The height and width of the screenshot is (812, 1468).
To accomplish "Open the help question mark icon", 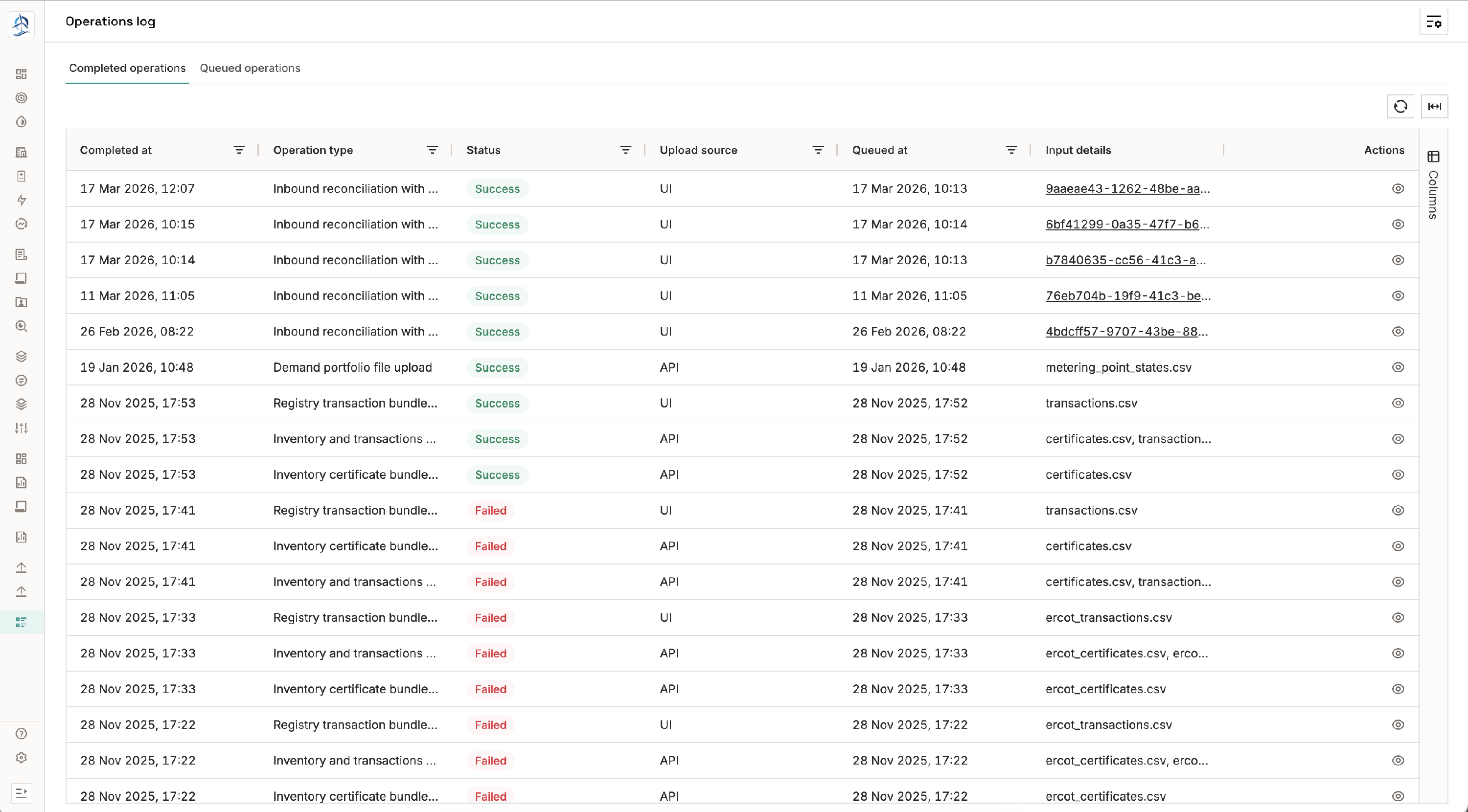I will click(x=21, y=733).
